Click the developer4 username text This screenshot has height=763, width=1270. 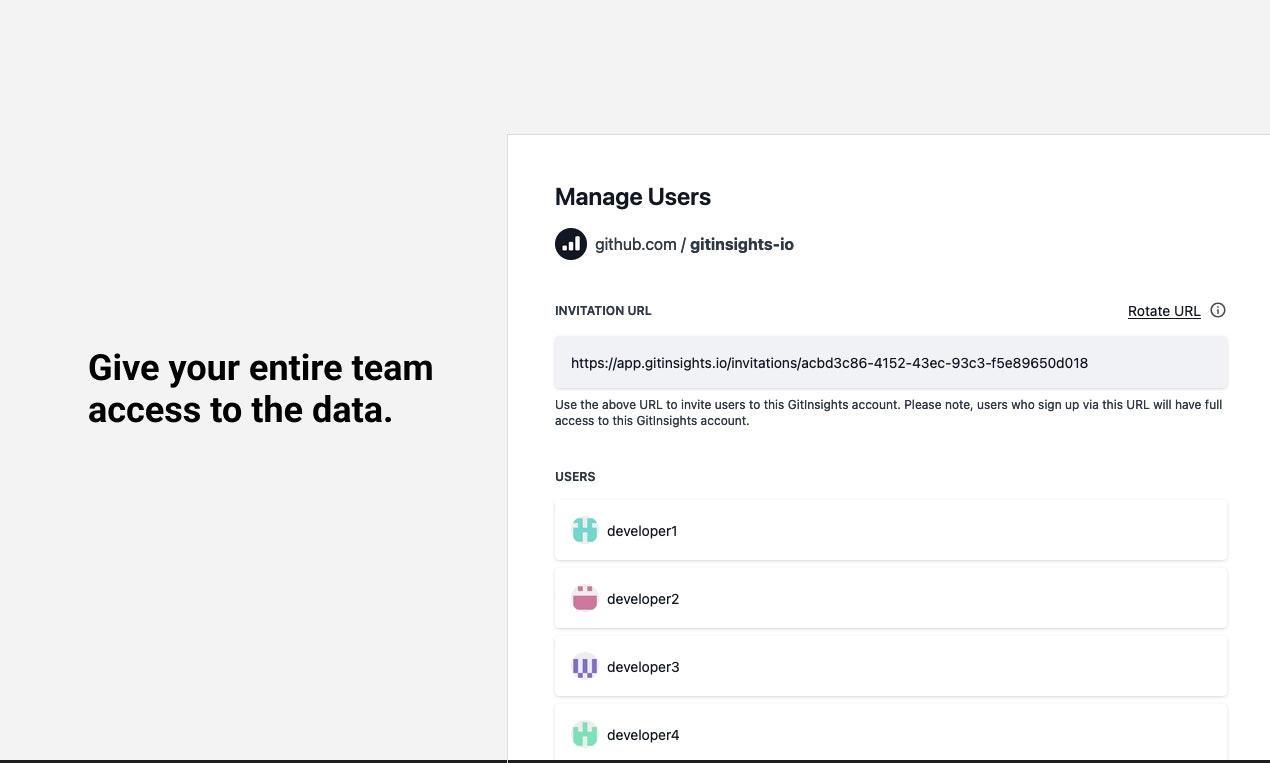tap(643, 735)
